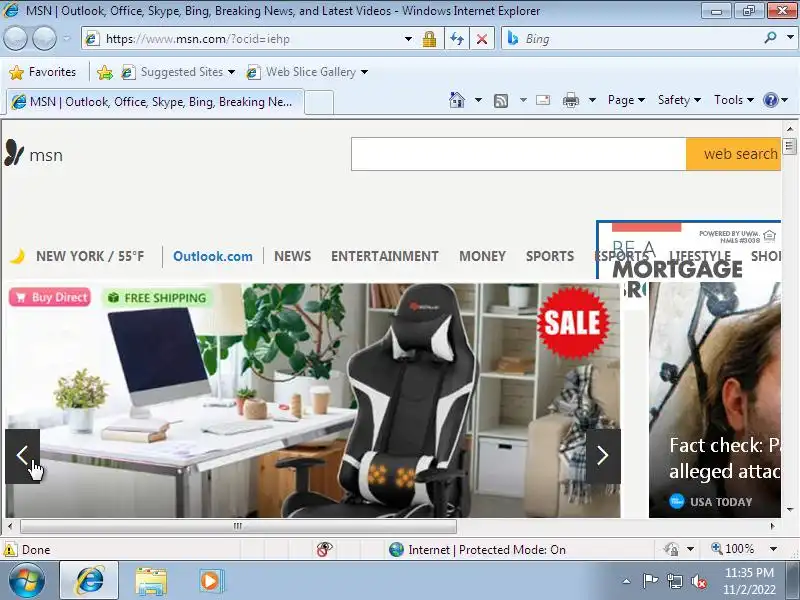The height and width of the screenshot is (600, 800).
Task: Open the MONEY section
Action: pos(482,256)
